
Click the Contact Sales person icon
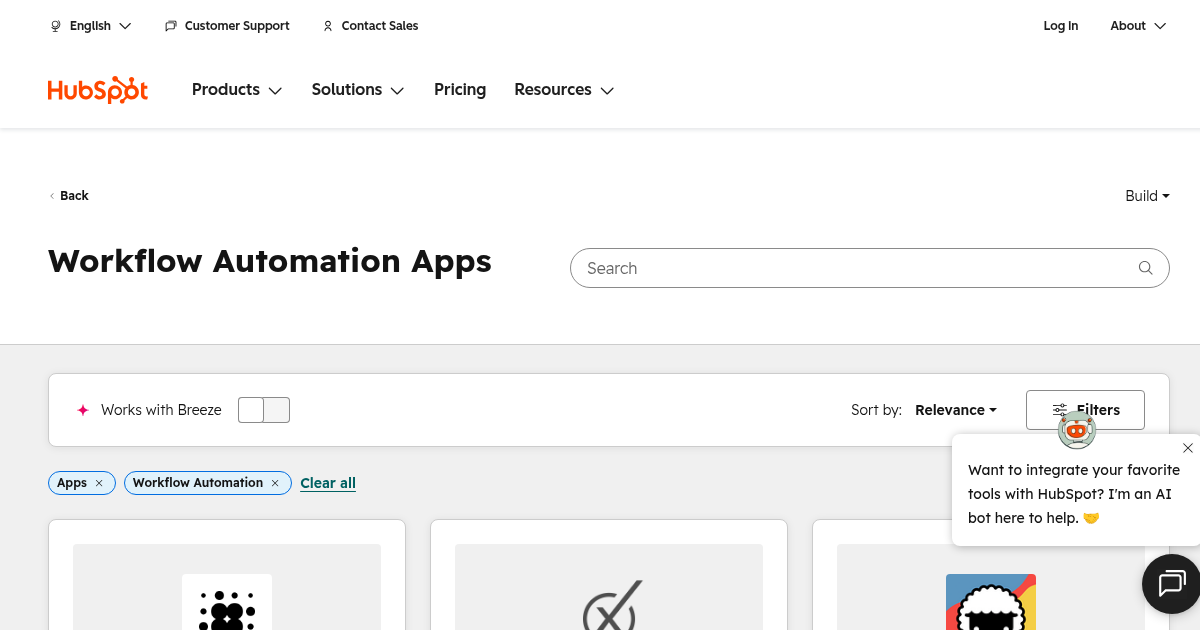coord(328,26)
